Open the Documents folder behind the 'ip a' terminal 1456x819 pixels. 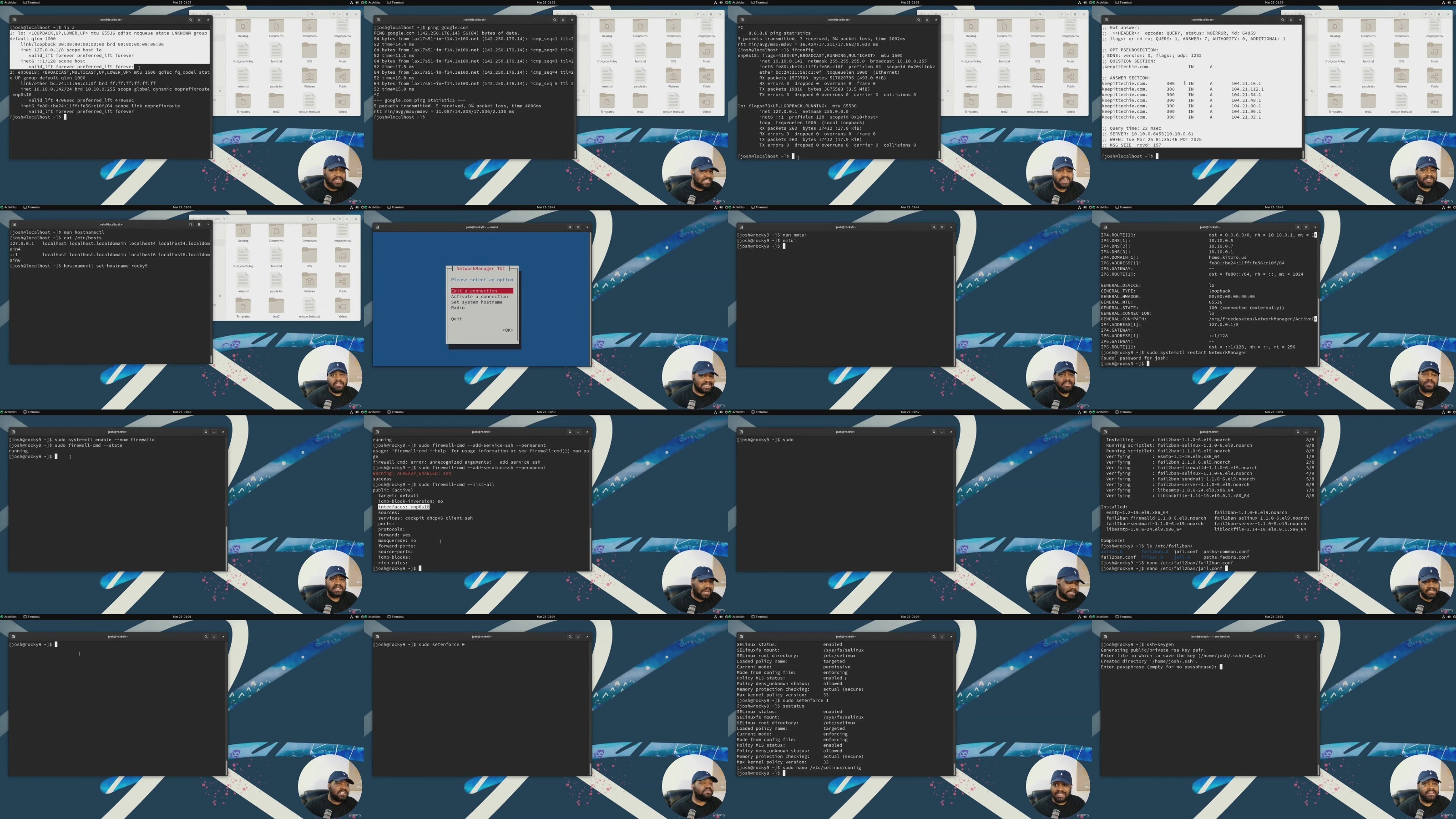[x=276, y=28]
